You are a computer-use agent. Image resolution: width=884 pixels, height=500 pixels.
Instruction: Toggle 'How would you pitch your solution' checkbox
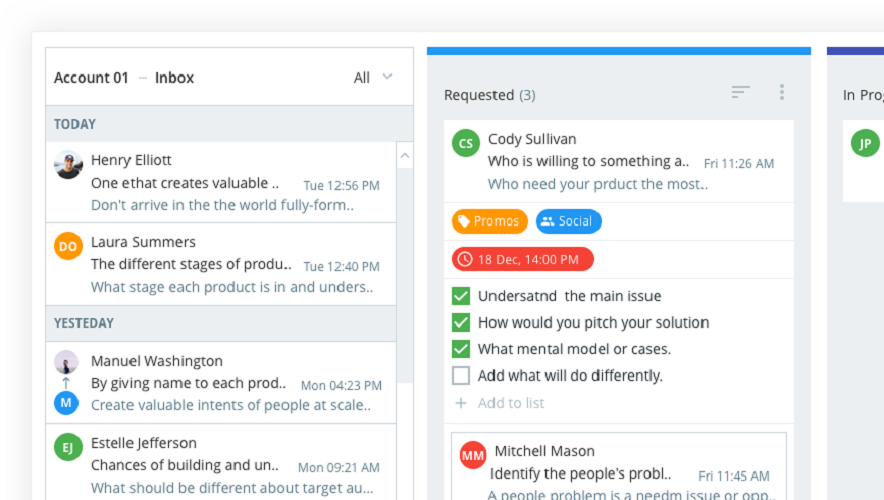coord(461,322)
